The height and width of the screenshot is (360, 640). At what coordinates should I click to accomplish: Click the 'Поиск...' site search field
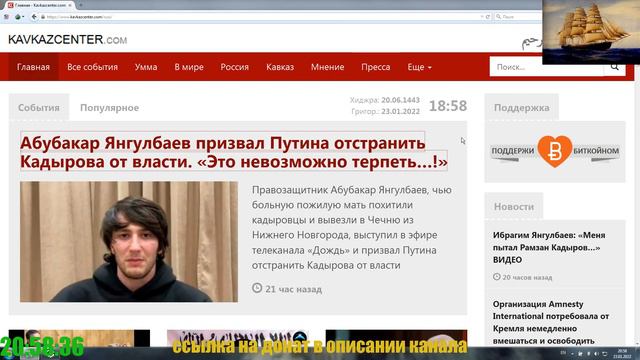[x=547, y=67]
